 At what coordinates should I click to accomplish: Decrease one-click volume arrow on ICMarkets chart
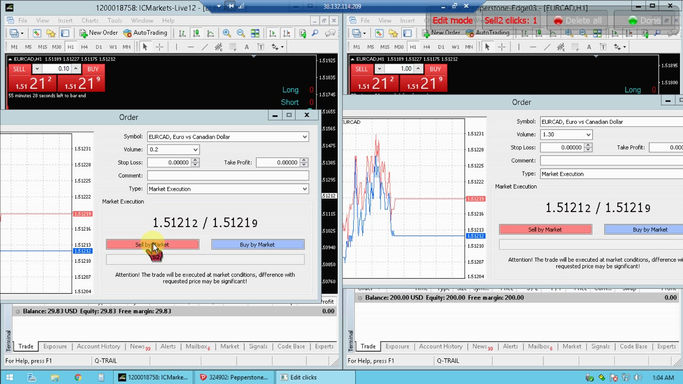click(x=37, y=69)
